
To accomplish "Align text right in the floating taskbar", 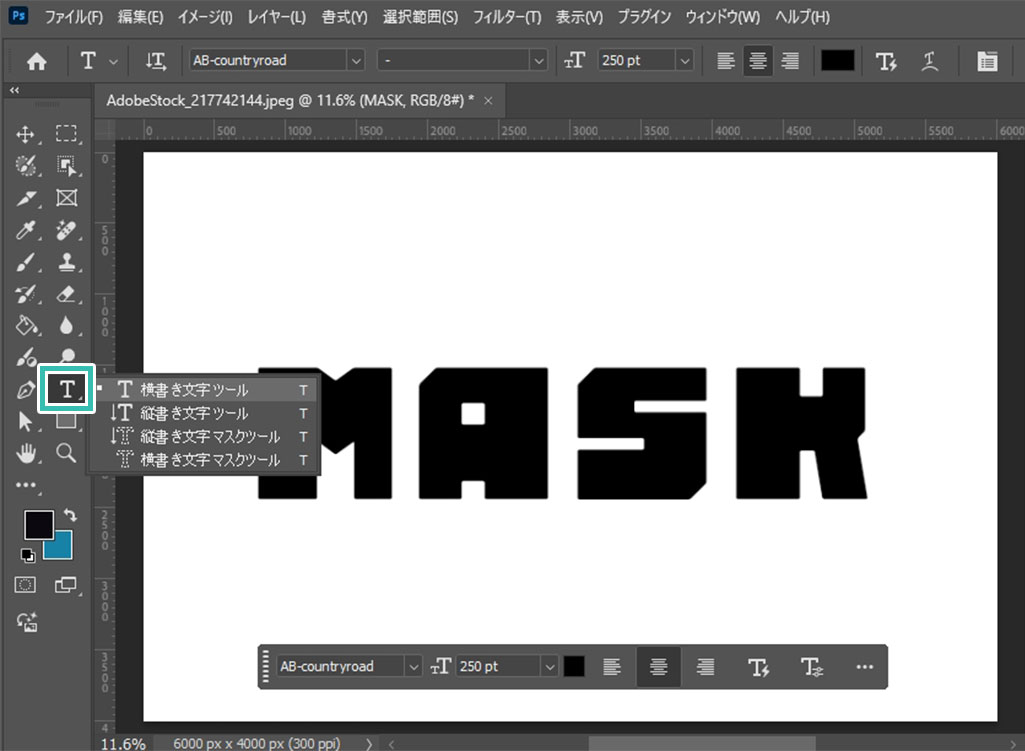I will (705, 667).
